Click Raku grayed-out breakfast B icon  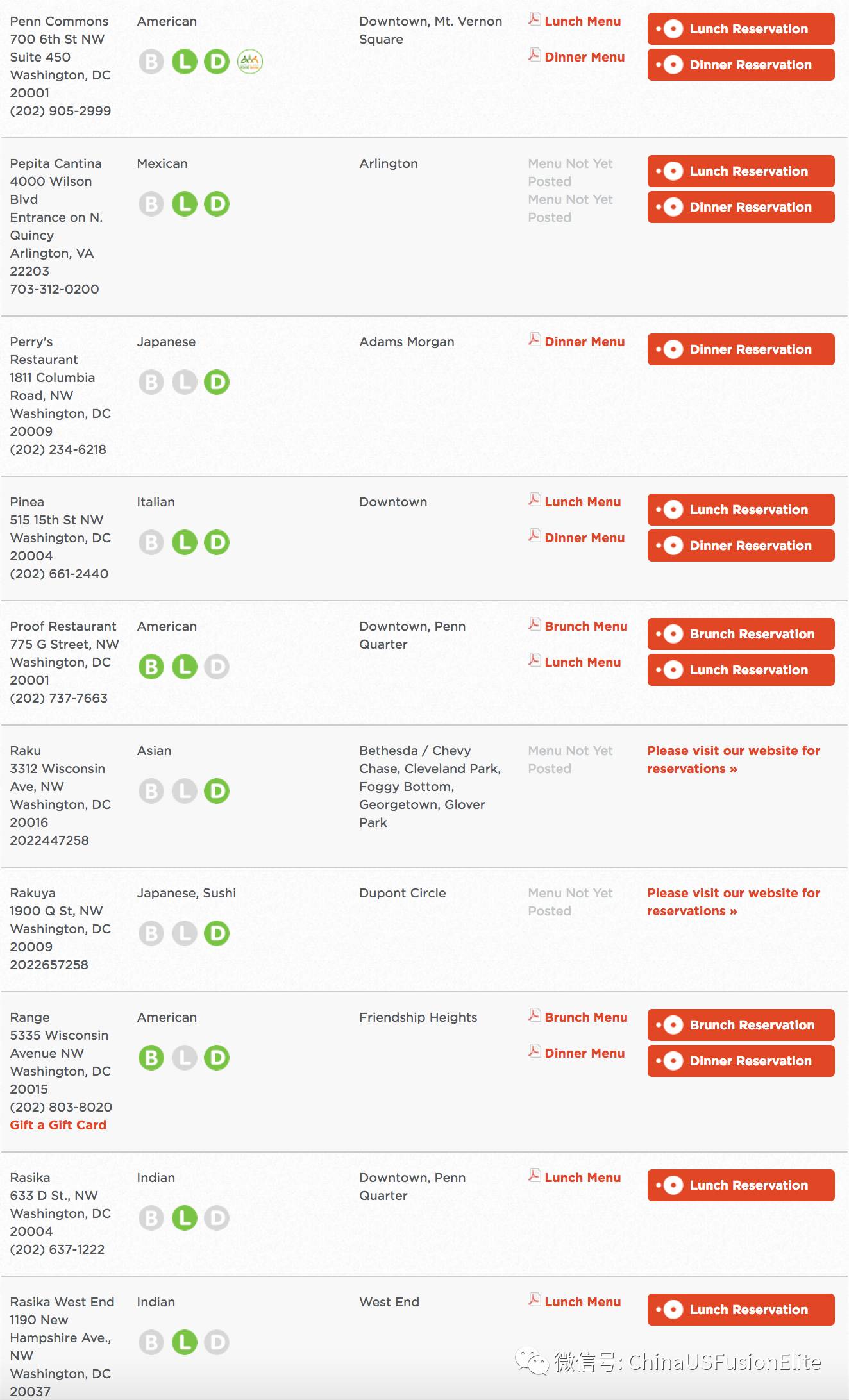151,791
